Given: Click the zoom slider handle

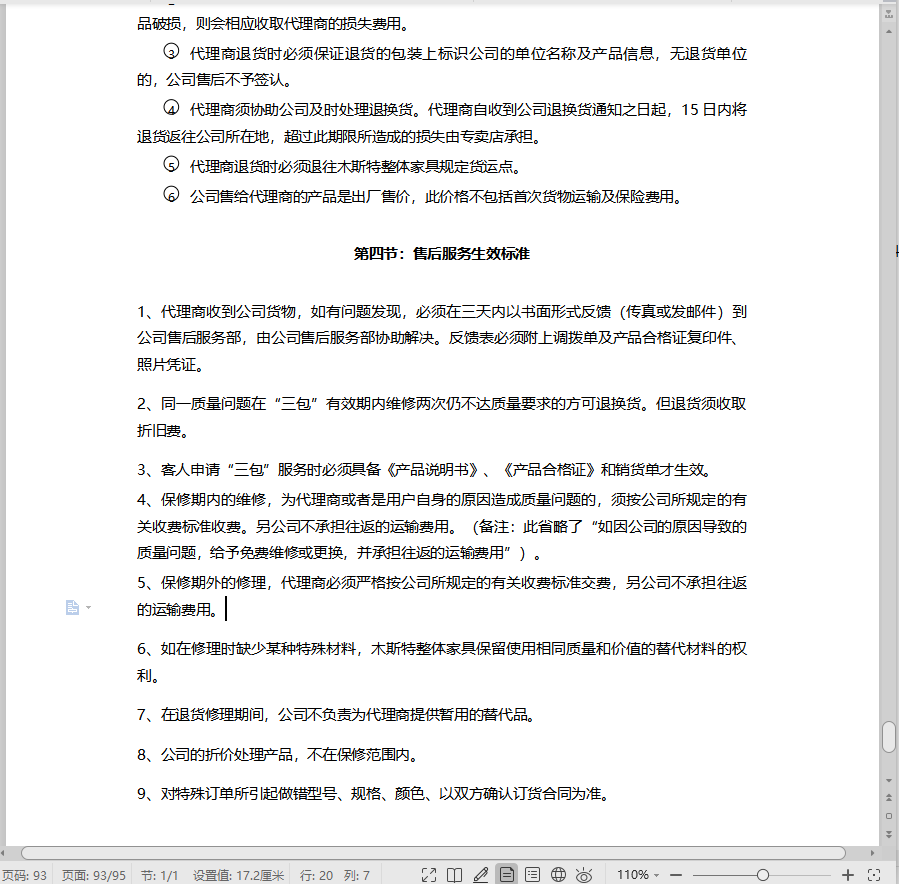Looking at the screenshot, I should click(x=763, y=875).
